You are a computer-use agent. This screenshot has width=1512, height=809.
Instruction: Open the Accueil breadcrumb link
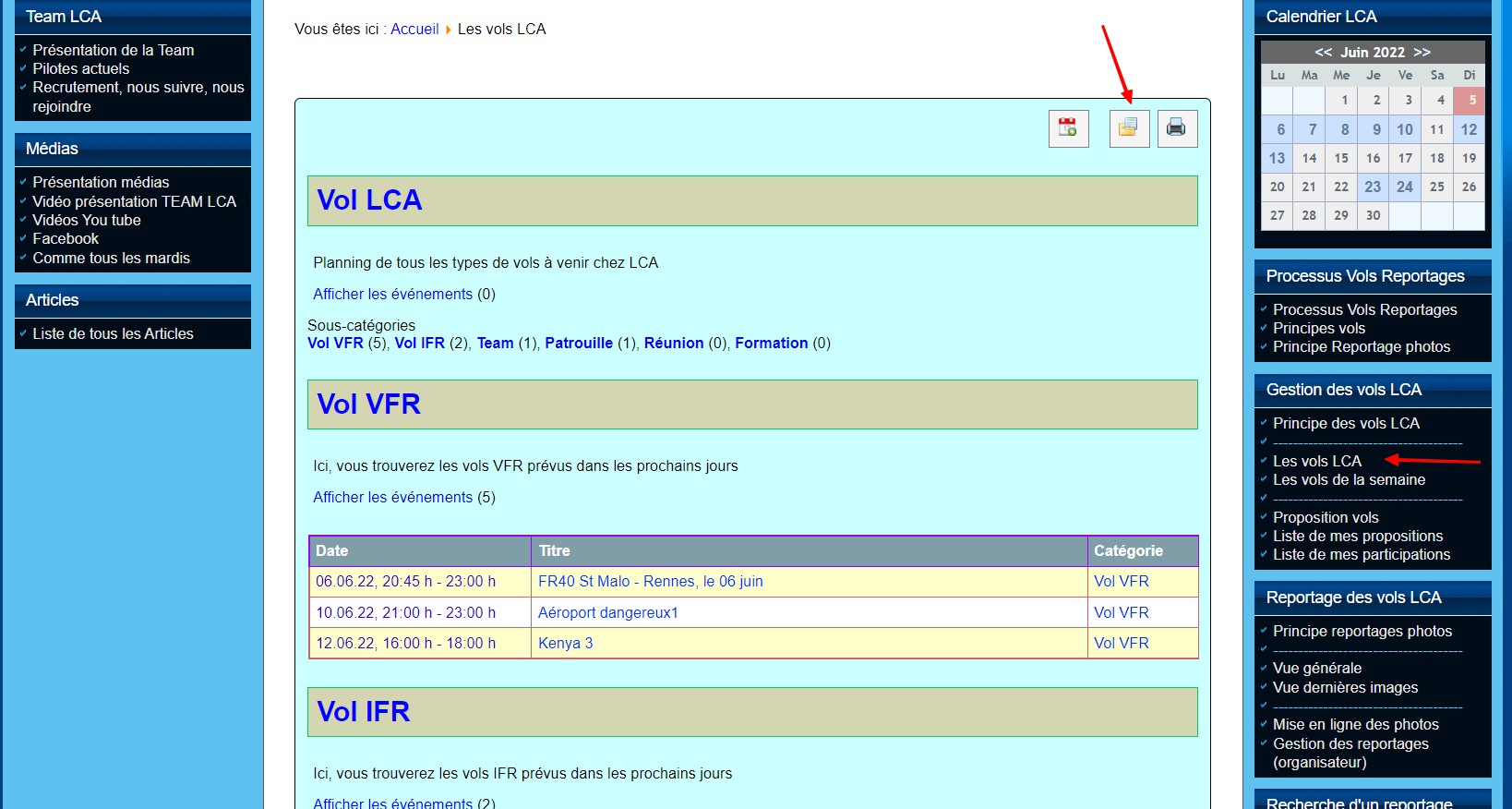click(x=414, y=30)
